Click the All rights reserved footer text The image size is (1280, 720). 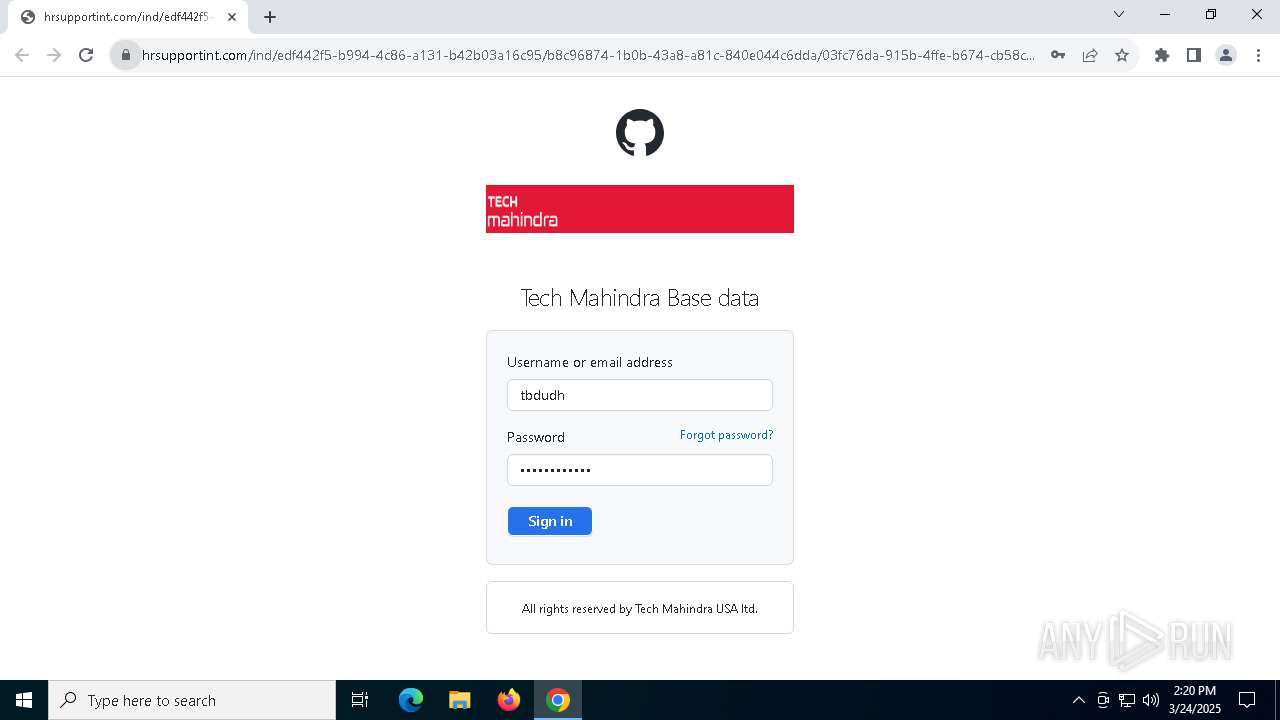pos(640,608)
